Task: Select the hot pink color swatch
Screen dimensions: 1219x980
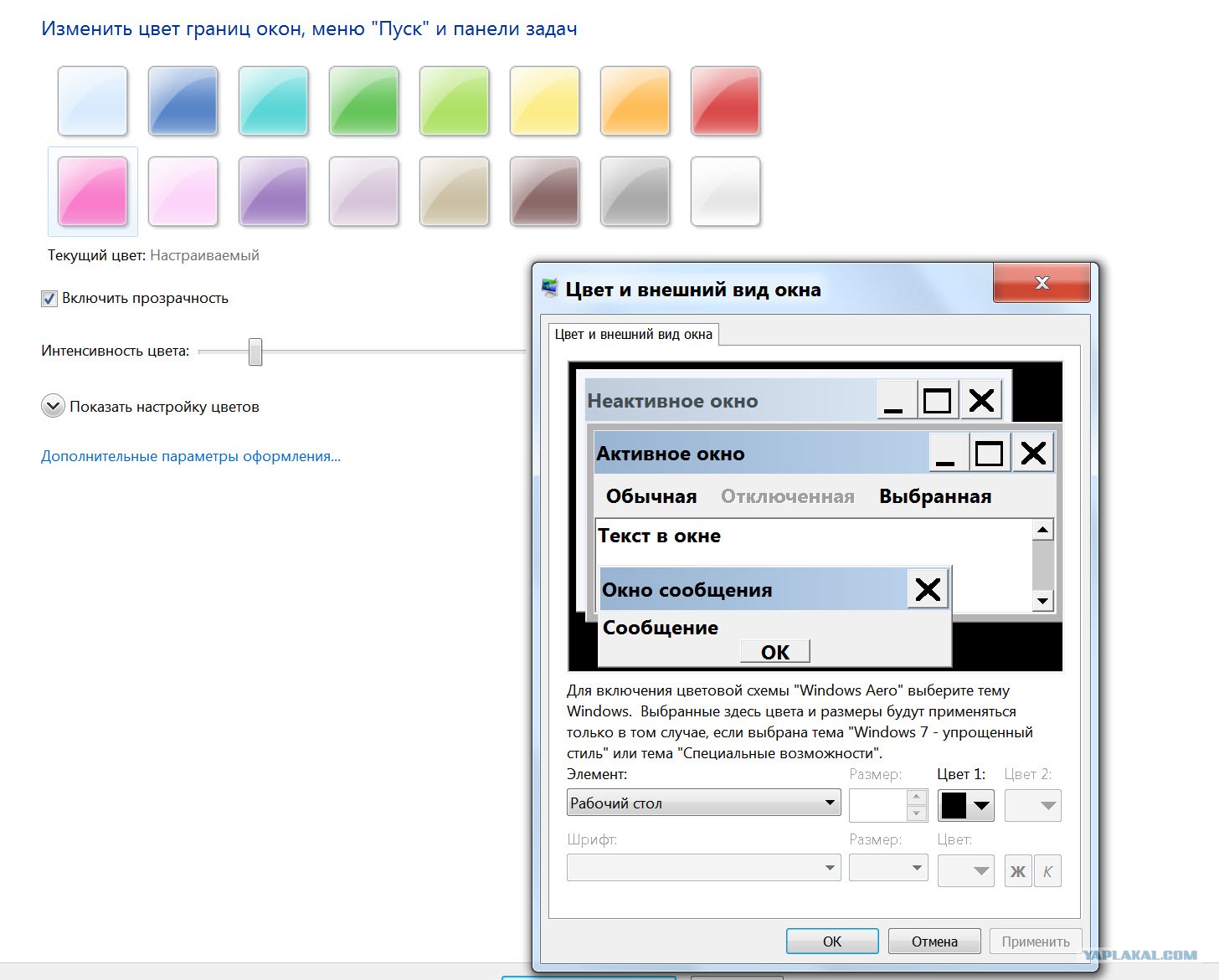Action: coord(93,192)
